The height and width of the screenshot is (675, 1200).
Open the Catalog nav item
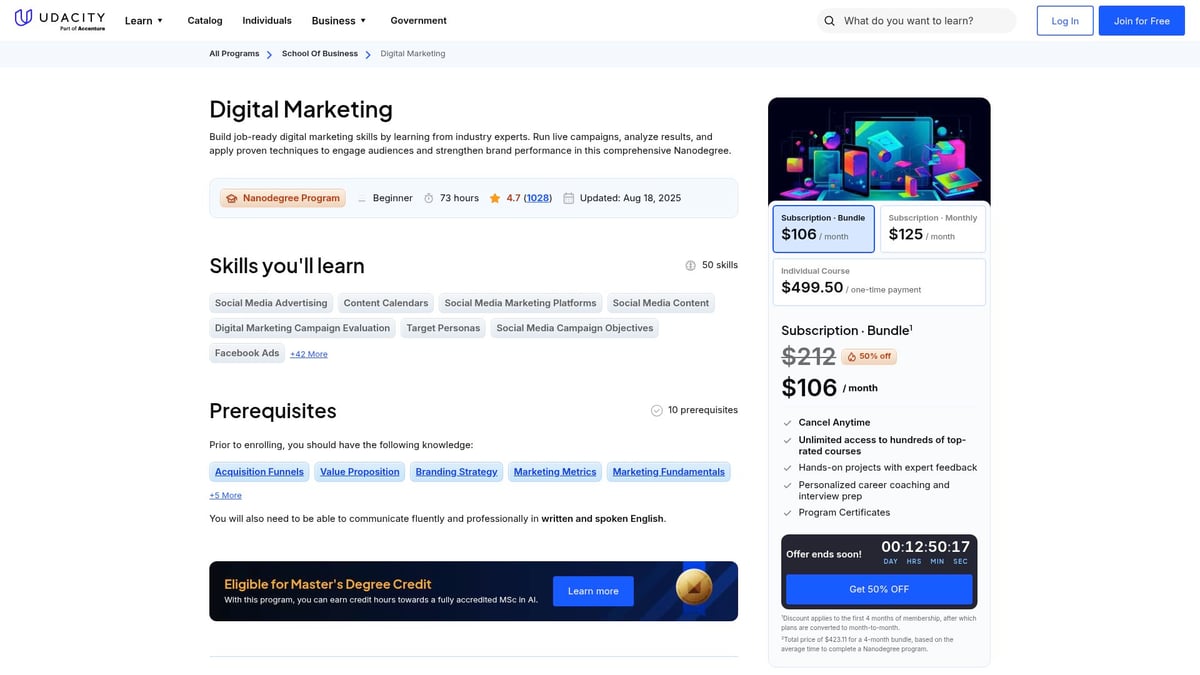tap(205, 20)
